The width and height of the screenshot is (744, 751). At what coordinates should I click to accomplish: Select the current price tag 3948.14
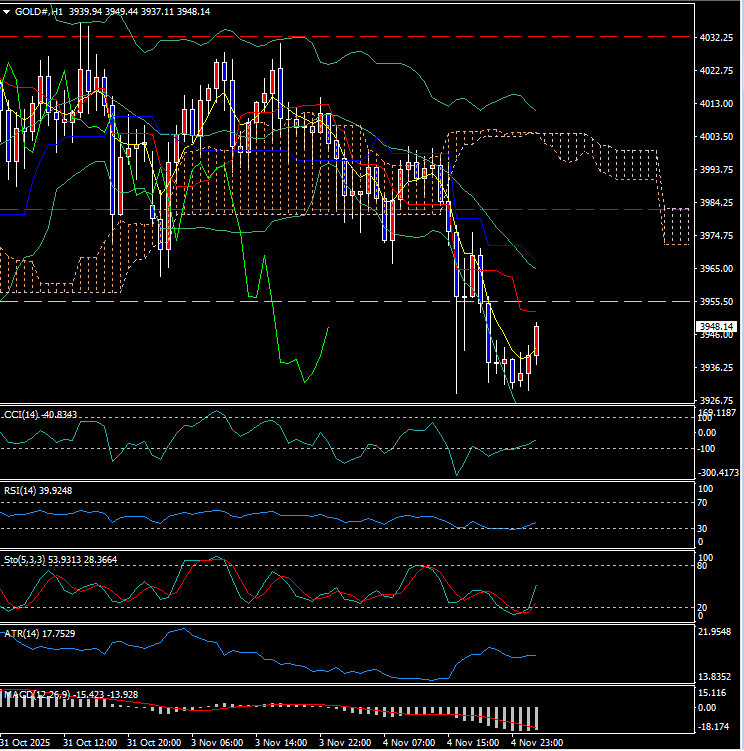click(x=716, y=326)
